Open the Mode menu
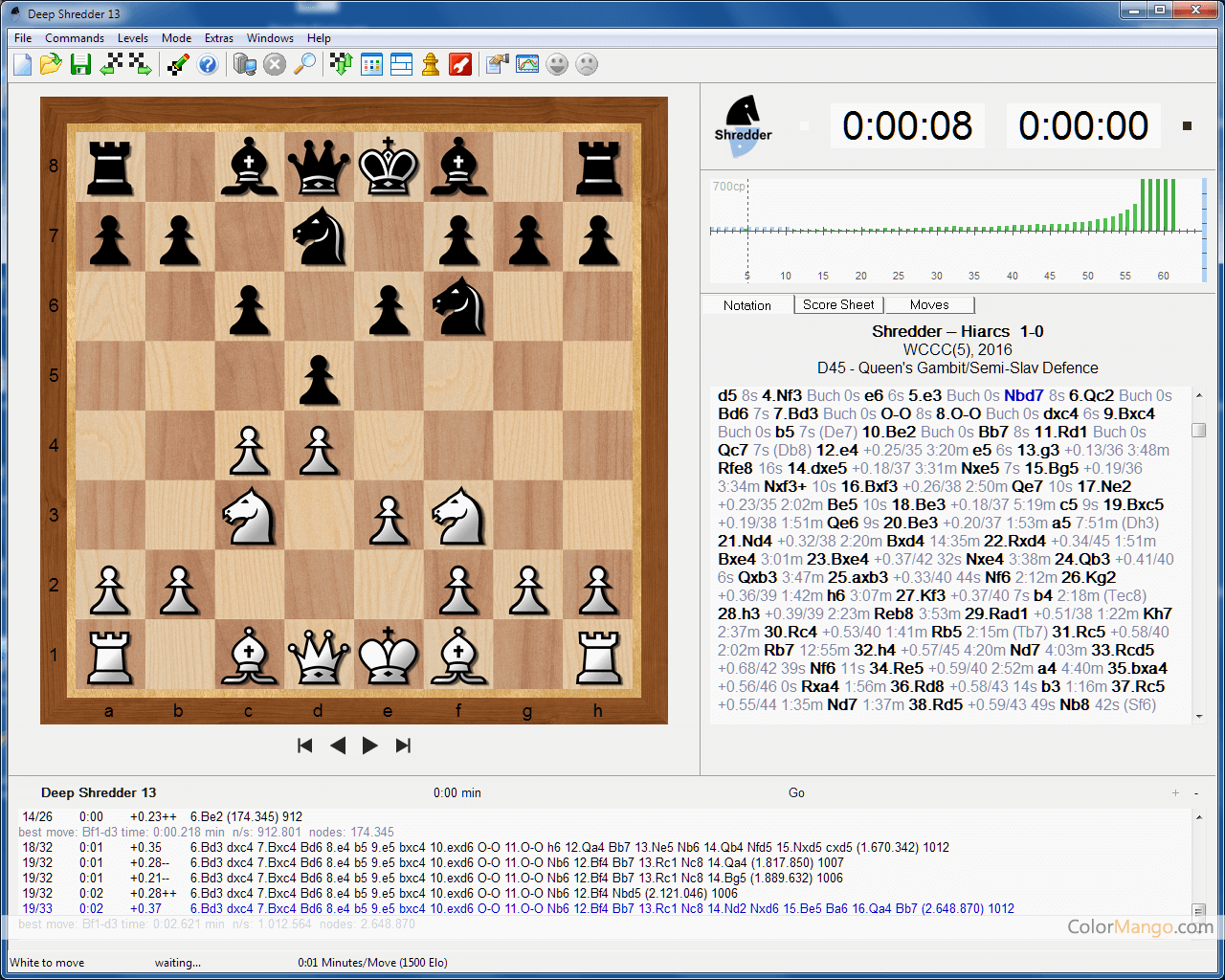This screenshot has width=1225, height=980. pos(176,38)
